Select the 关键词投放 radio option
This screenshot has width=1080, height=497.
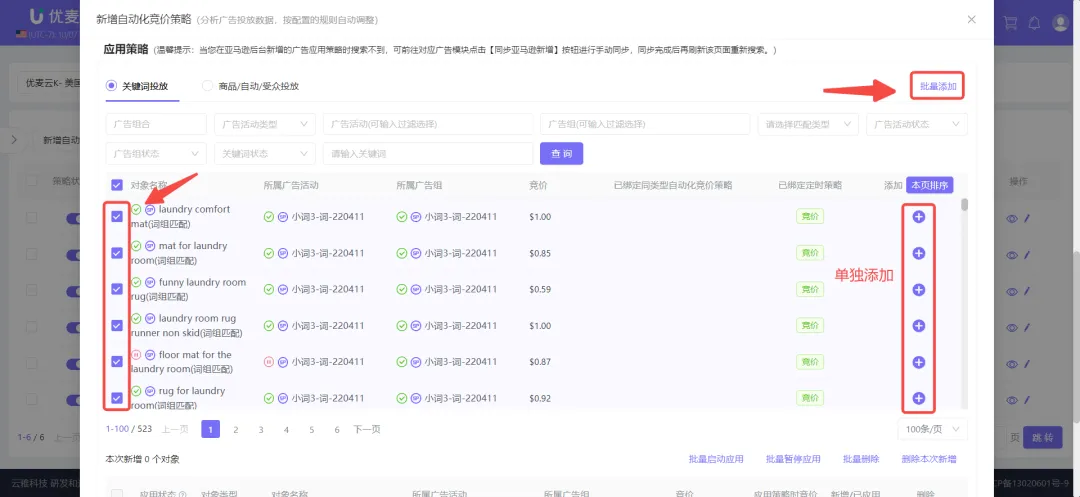(x=111, y=86)
